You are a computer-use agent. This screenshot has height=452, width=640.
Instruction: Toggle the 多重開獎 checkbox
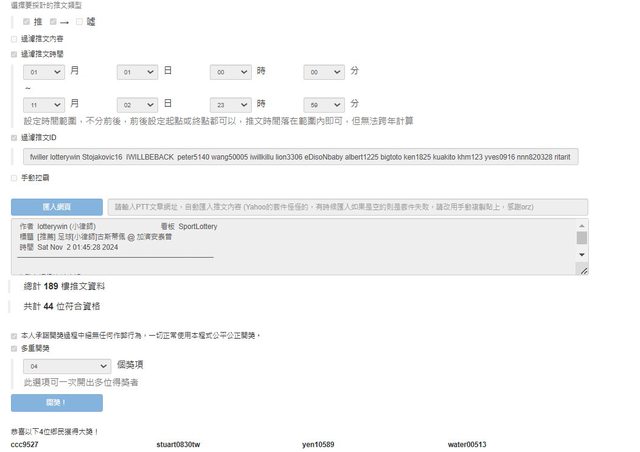tap(14, 349)
